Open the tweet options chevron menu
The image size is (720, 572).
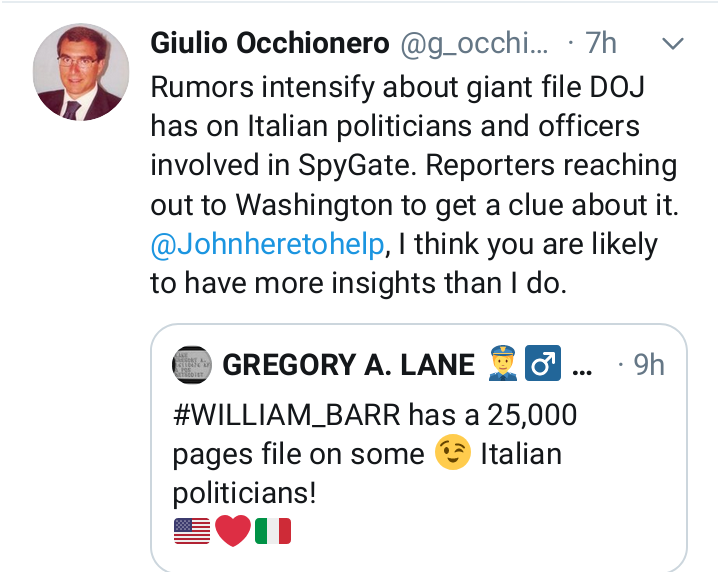coord(673,43)
